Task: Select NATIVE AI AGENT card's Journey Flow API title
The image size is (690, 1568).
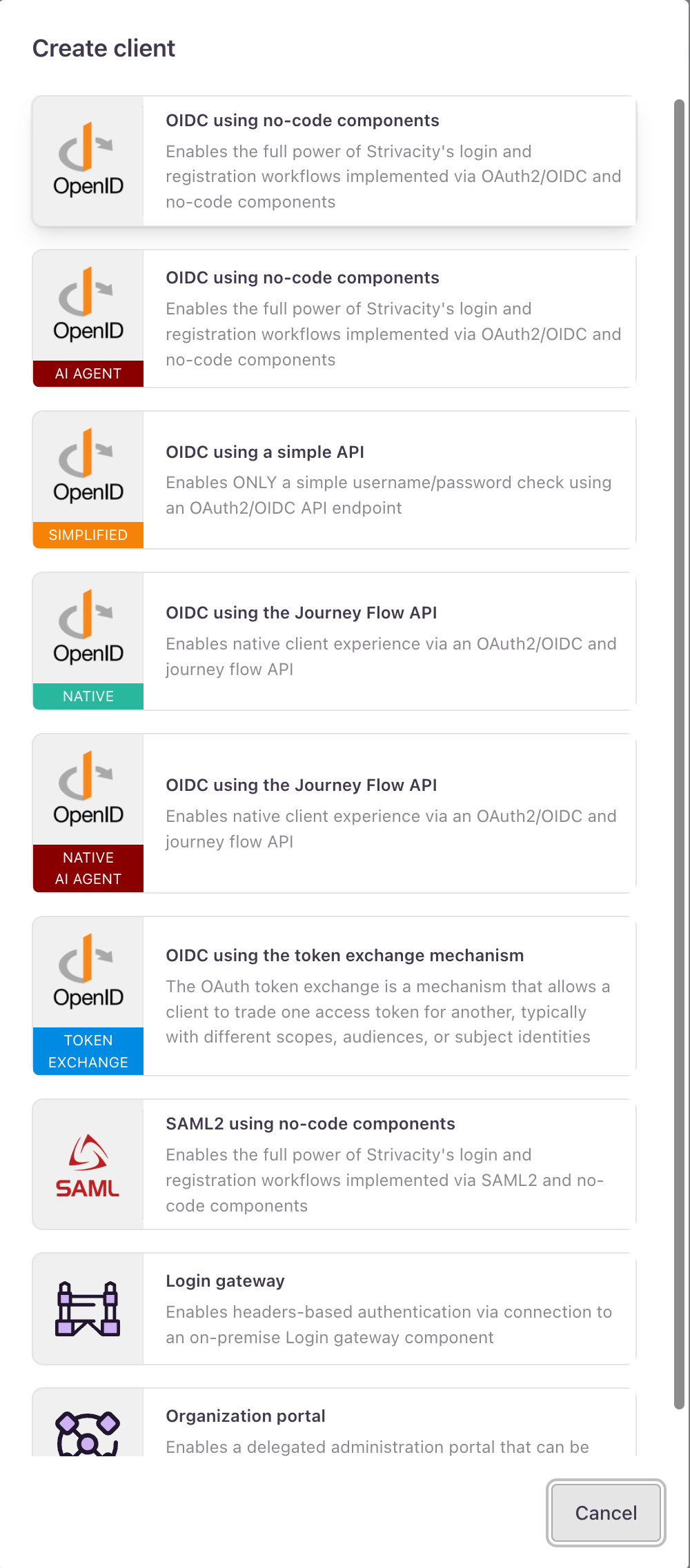Action: [x=302, y=785]
